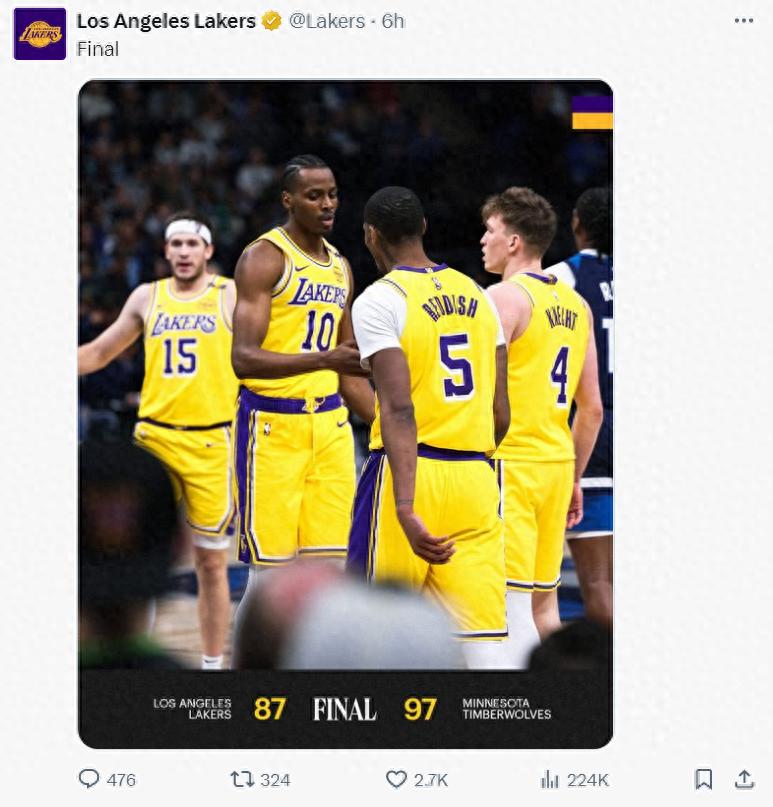Click the 224K views count
This screenshot has width=773, height=807.
coord(588,780)
